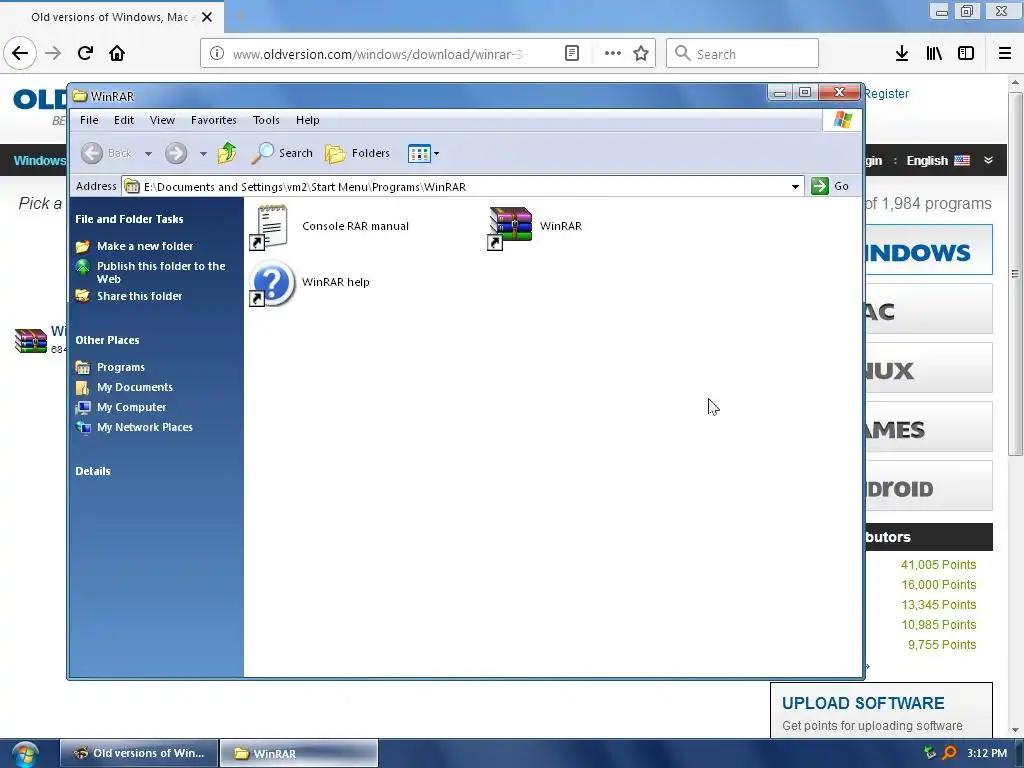Bookmark this page with the star icon

click(641, 54)
